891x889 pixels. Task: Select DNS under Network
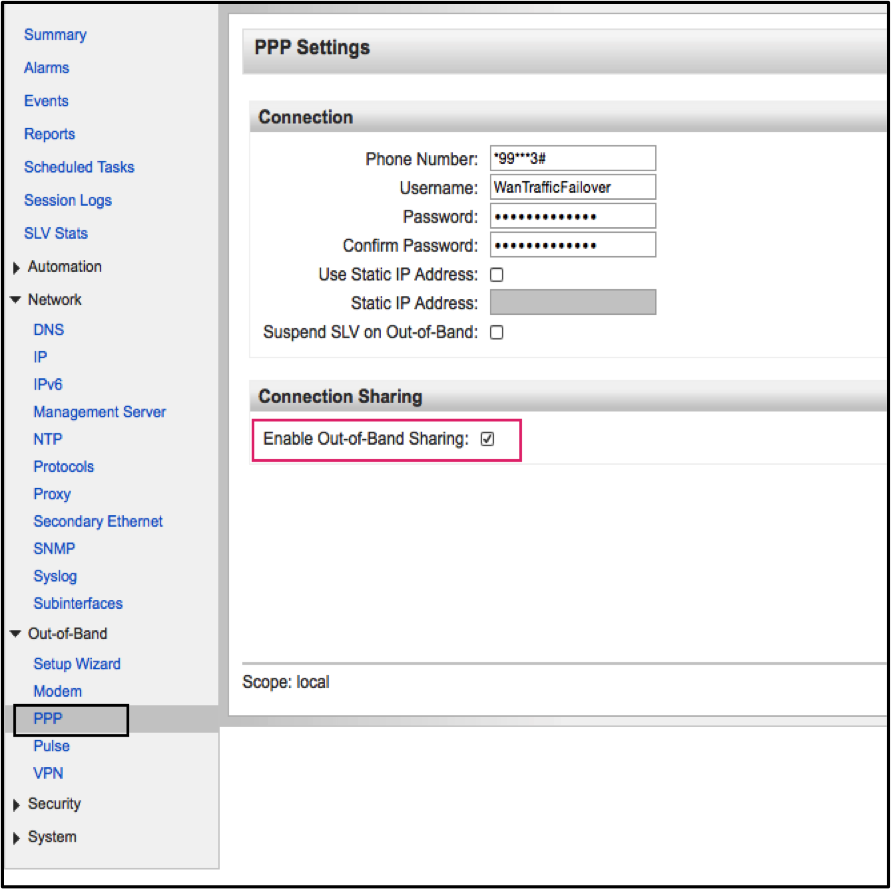[48, 329]
